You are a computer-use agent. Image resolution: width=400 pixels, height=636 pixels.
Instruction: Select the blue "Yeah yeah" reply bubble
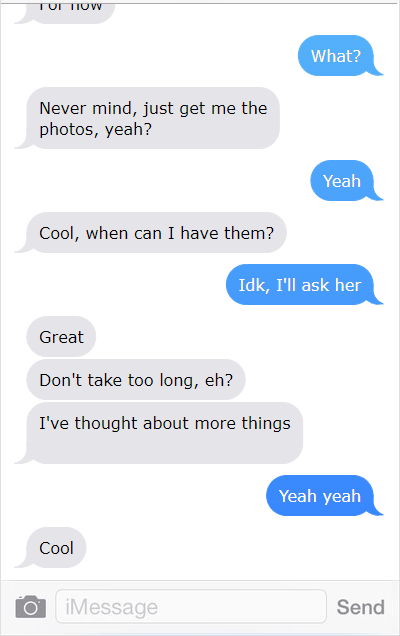pyautogui.click(x=320, y=495)
